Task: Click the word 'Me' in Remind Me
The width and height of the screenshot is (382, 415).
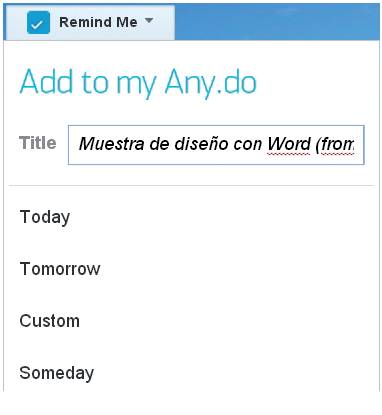Action: coord(127,22)
